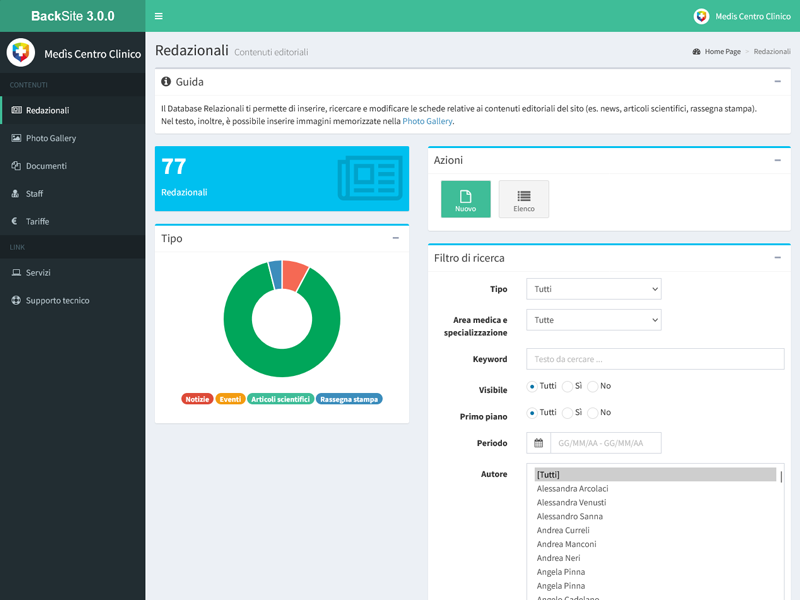Select Alessandra Arcolaci in Autore list
Image resolution: width=800 pixels, height=600 pixels.
pos(655,488)
